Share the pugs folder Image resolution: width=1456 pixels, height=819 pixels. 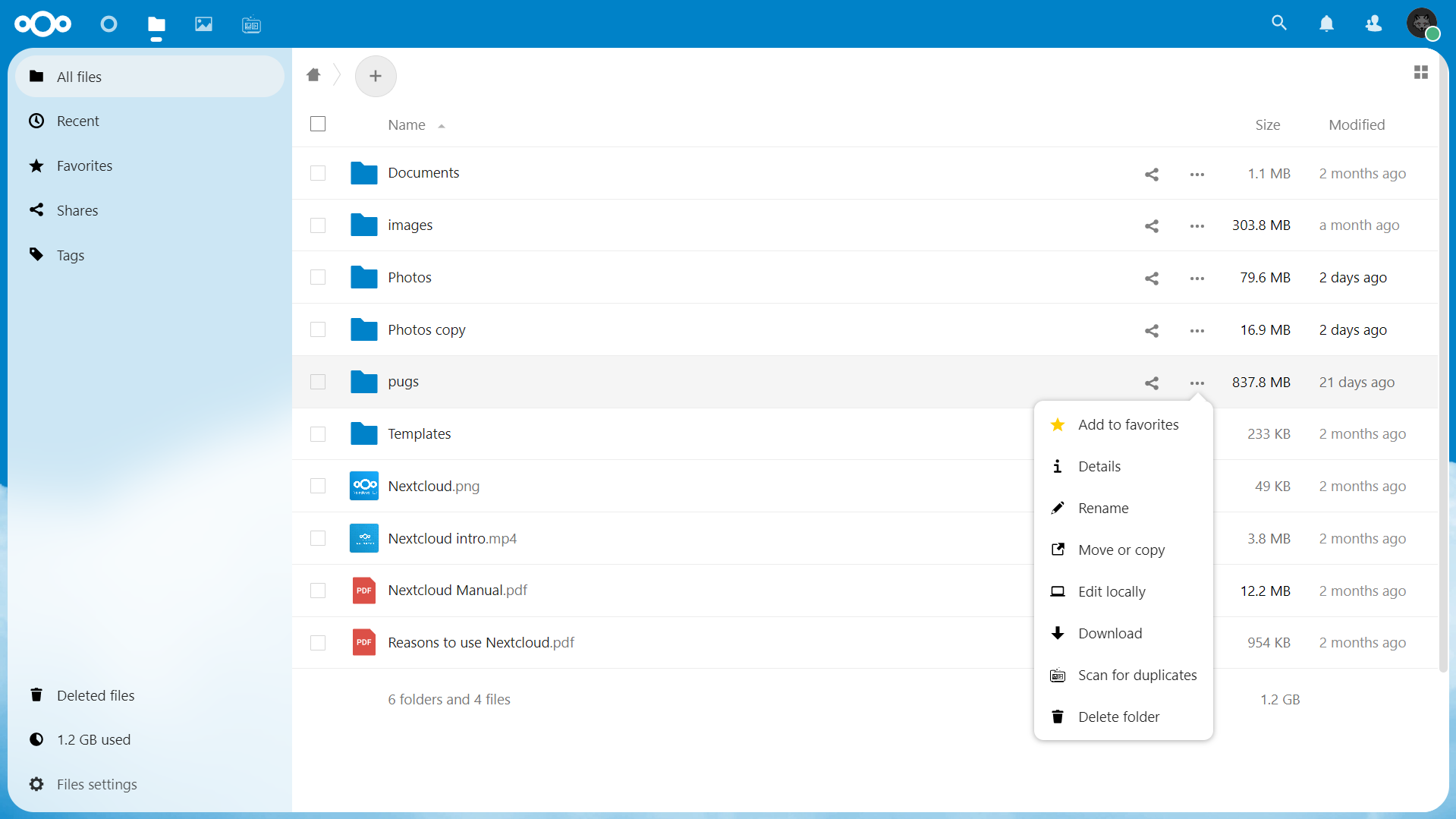click(x=1152, y=383)
